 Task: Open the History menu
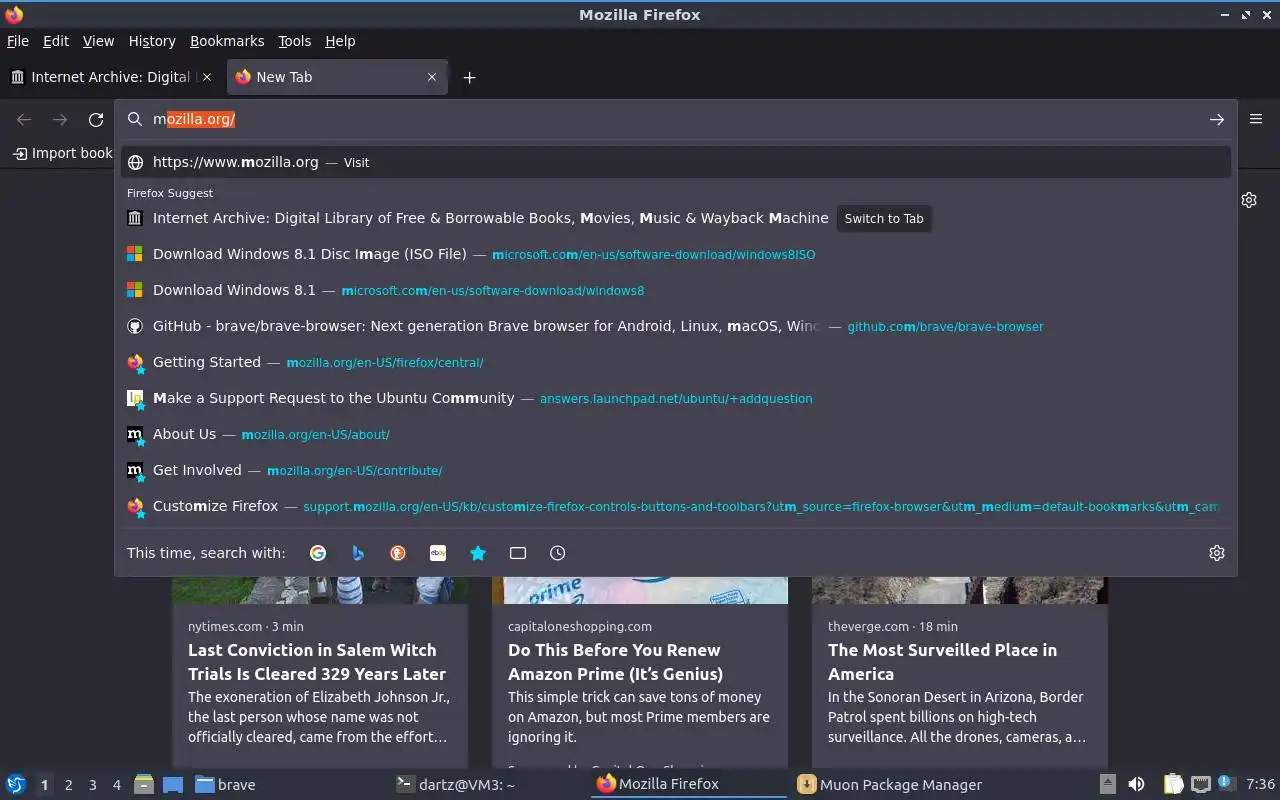(x=152, y=41)
